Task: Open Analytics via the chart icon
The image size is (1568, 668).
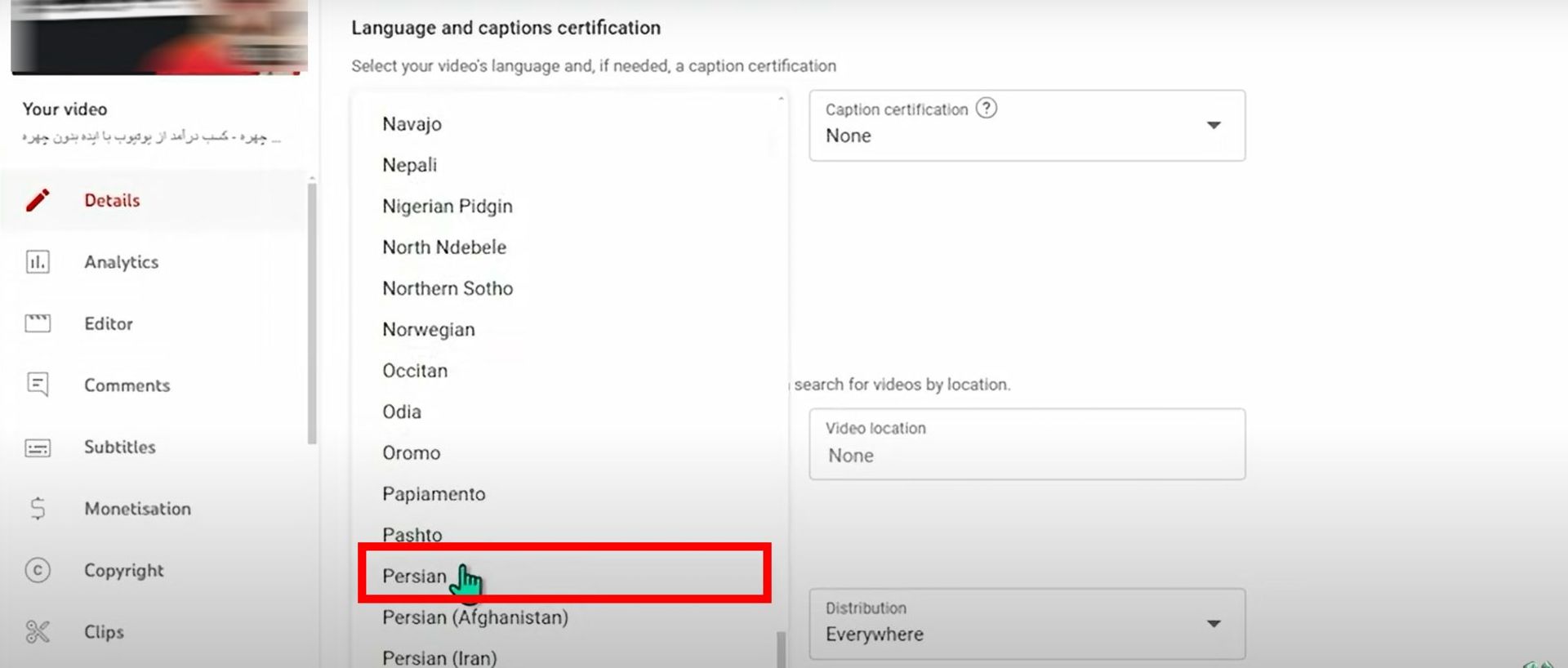Action: 38,262
